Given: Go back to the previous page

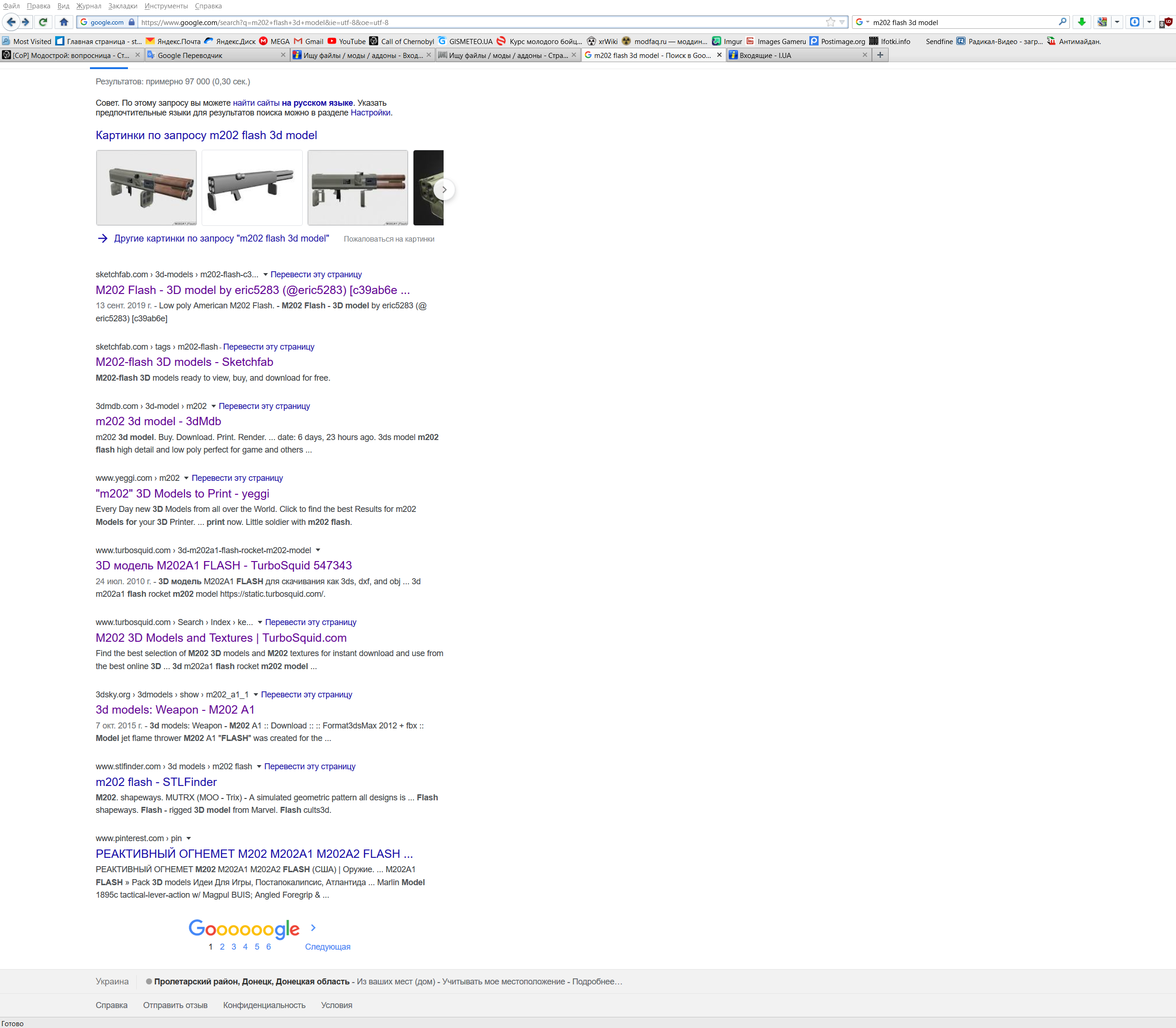Looking at the screenshot, I should (x=11, y=22).
